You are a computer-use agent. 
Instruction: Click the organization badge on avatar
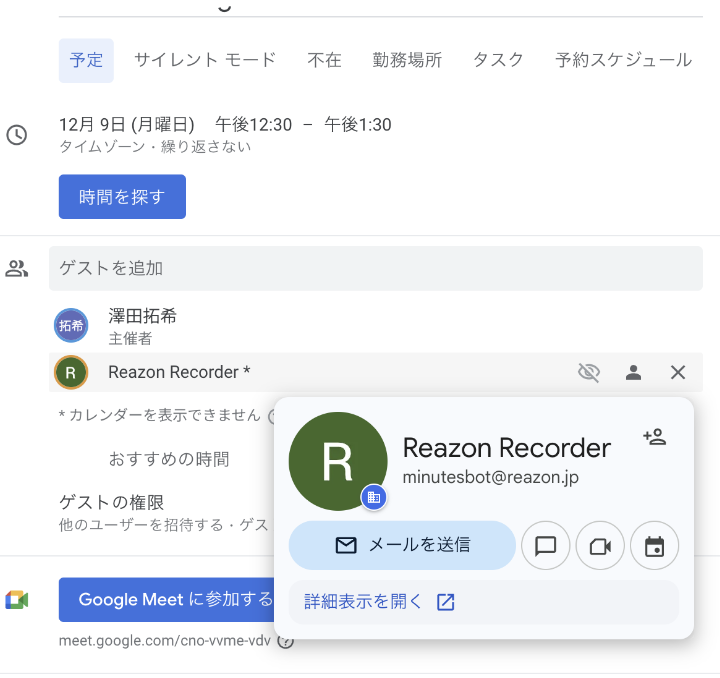point(374,497)
